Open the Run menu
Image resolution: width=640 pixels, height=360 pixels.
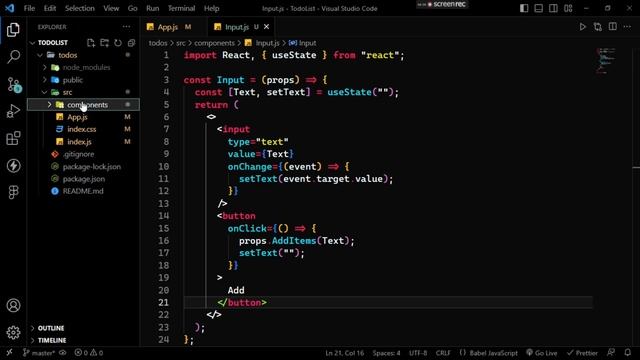[x=153, y=8]
